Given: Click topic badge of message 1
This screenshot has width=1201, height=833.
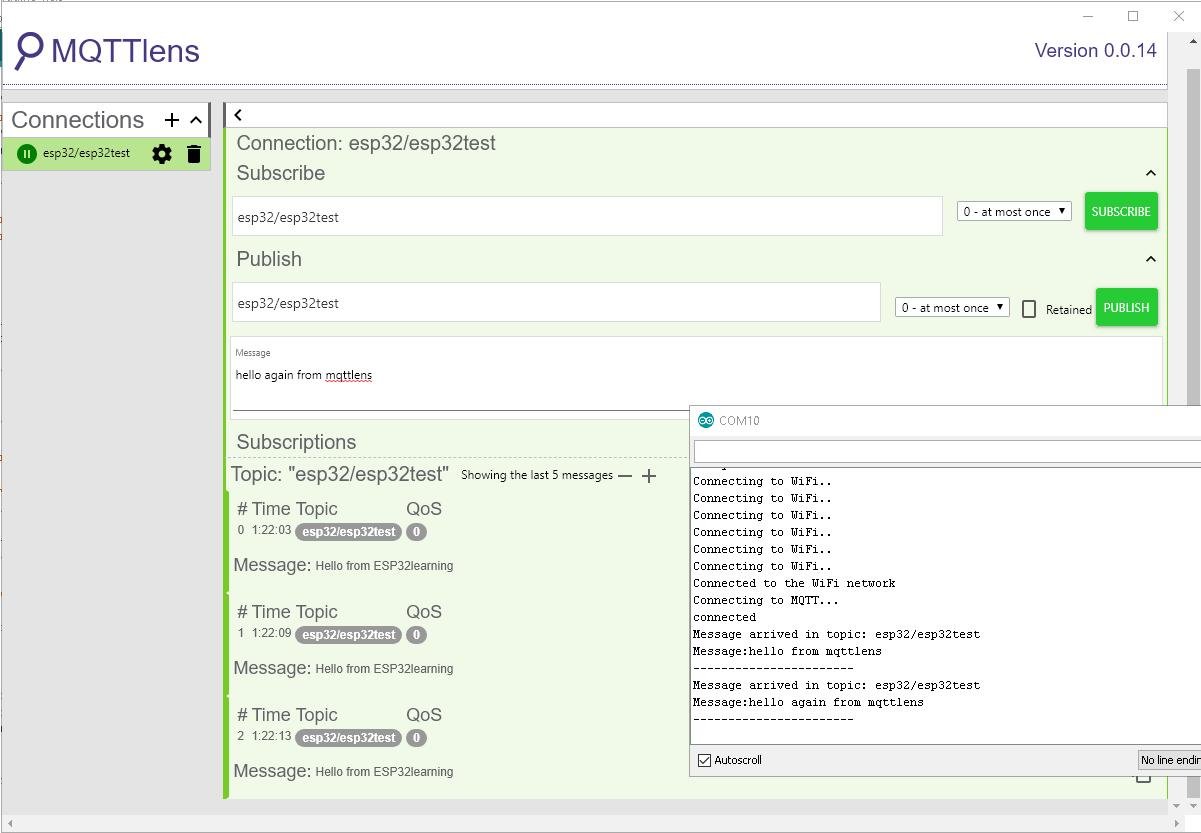Looking at the screenshot, I should (348, 635).
